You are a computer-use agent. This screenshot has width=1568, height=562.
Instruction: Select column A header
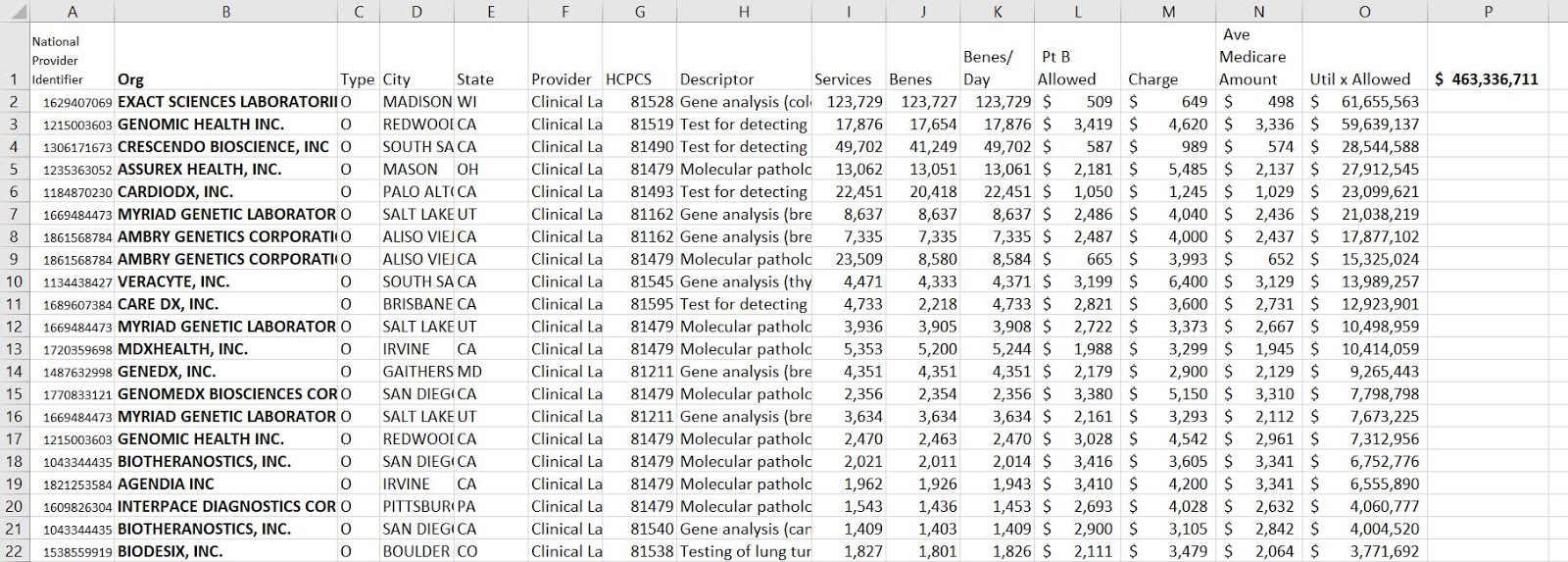[x=72, y=12]
